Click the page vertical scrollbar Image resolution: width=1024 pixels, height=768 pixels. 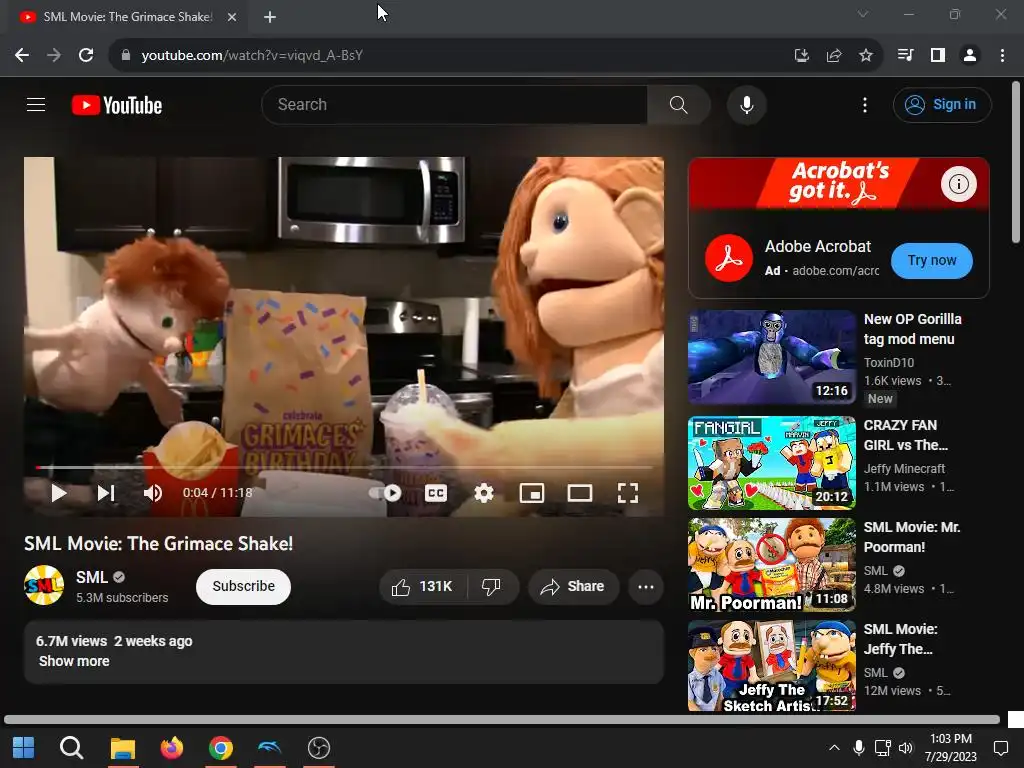(1016, 162)
